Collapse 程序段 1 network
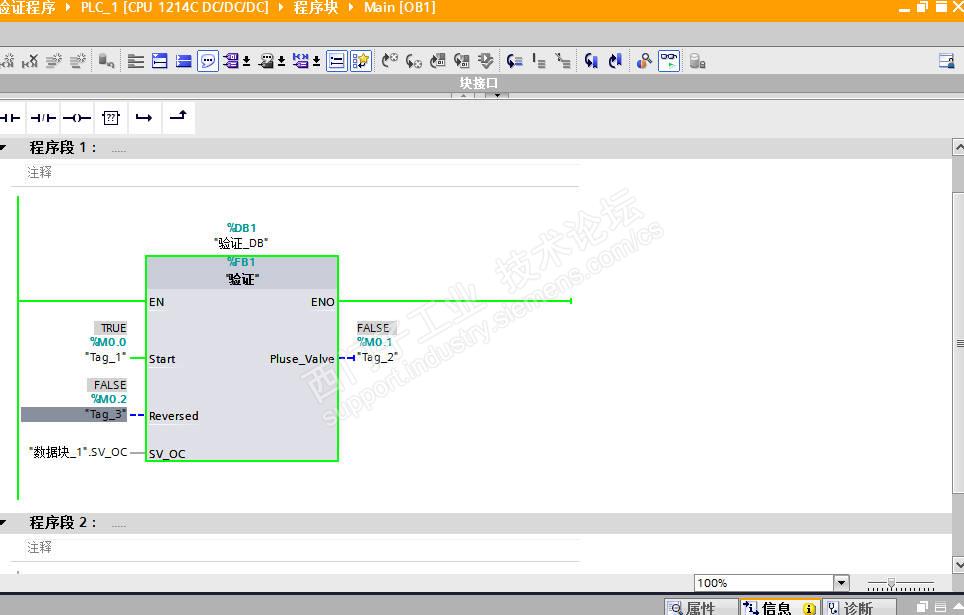The width and height of the screenshot is (964, 615). pyautogui.click(x=3, y=148)
